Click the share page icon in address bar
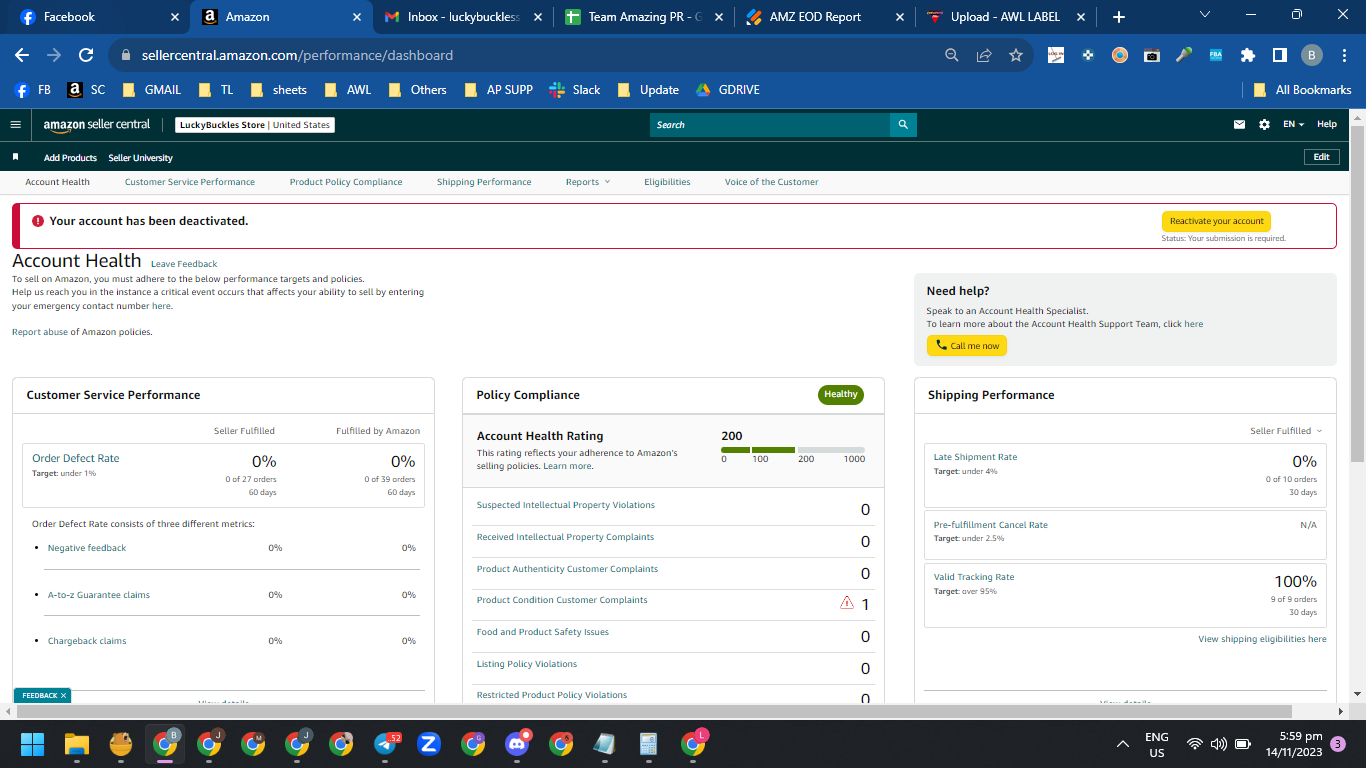Image resolution: width=1366 pixels, height=768 pixels. click(x=984, y=56)
